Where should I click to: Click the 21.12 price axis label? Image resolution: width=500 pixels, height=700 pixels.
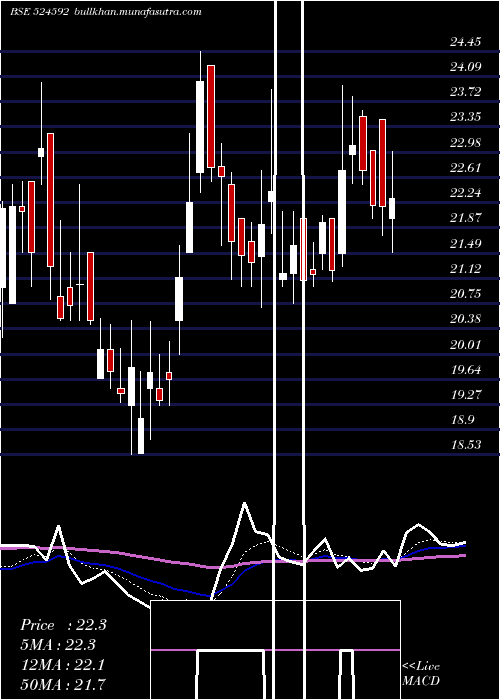[x=466, y=269]
